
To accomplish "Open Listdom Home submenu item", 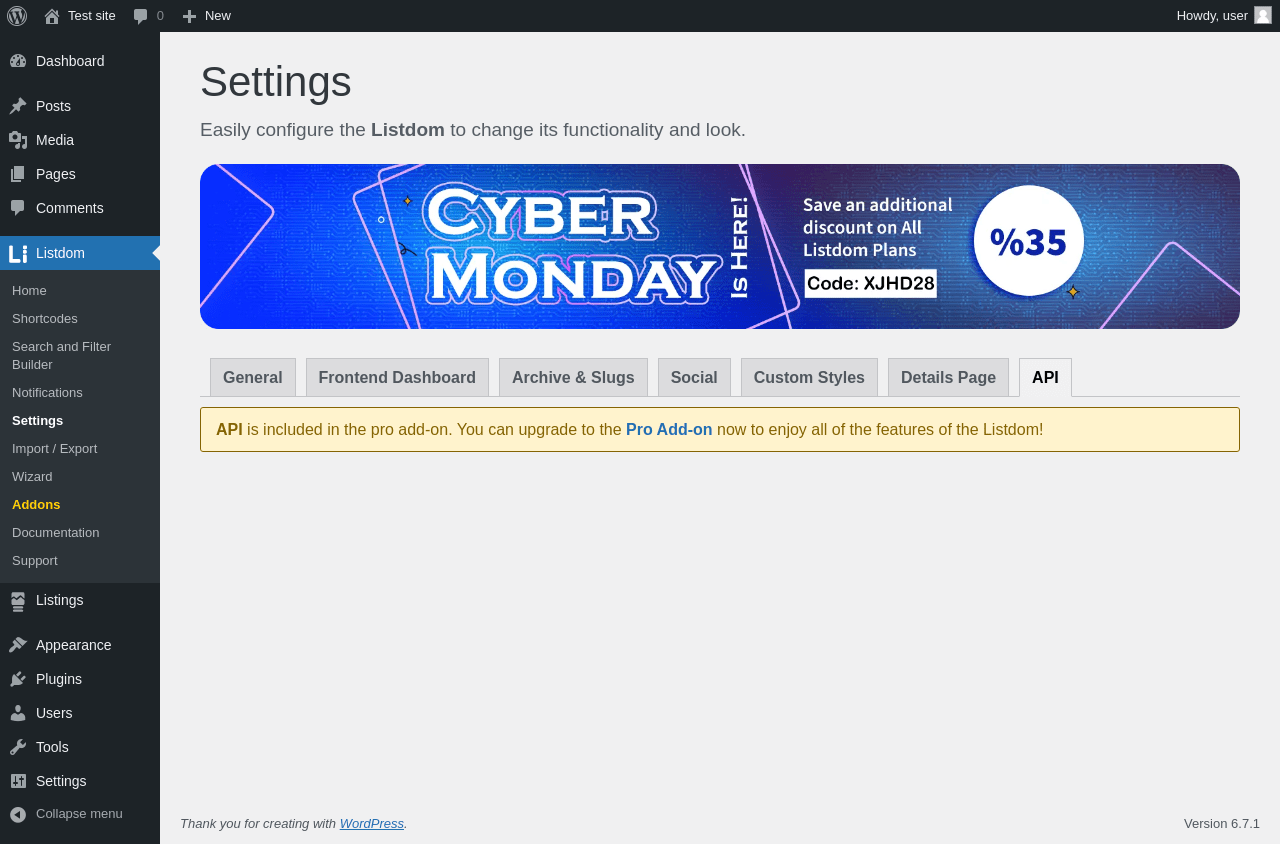I will coord(29,290).
